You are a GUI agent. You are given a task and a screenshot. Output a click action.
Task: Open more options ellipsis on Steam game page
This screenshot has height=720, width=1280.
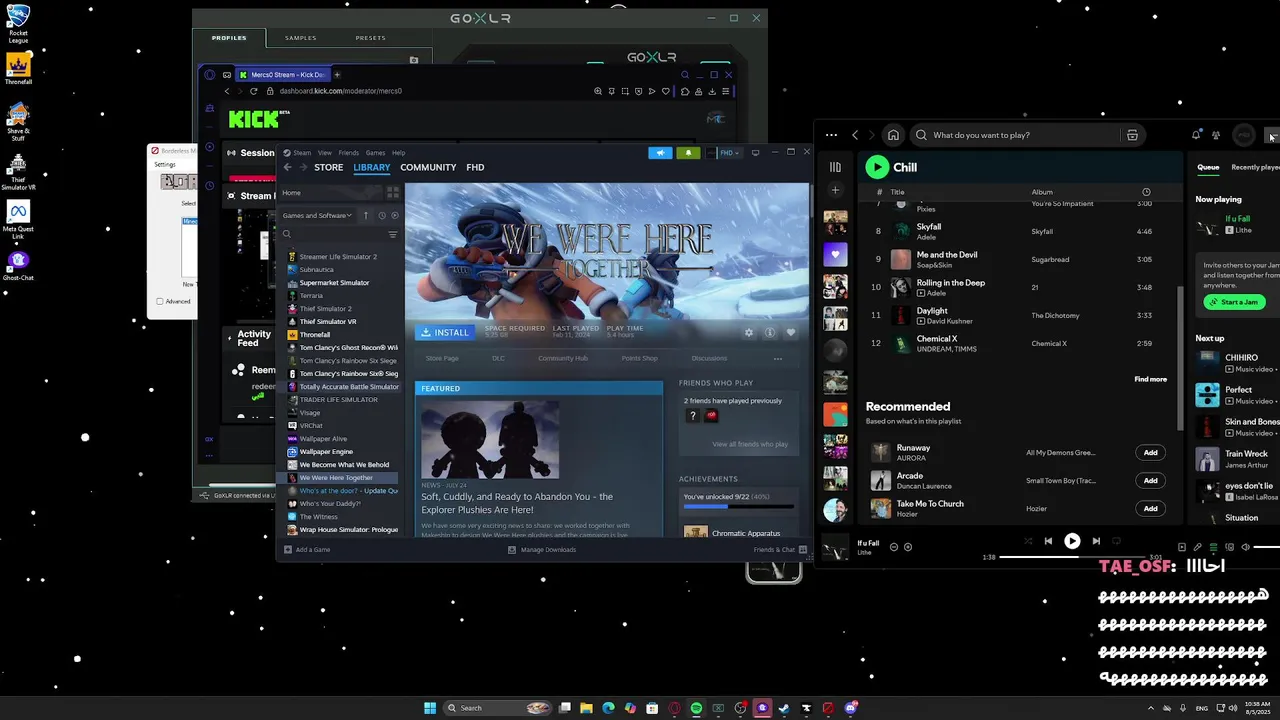pos(777,358)
